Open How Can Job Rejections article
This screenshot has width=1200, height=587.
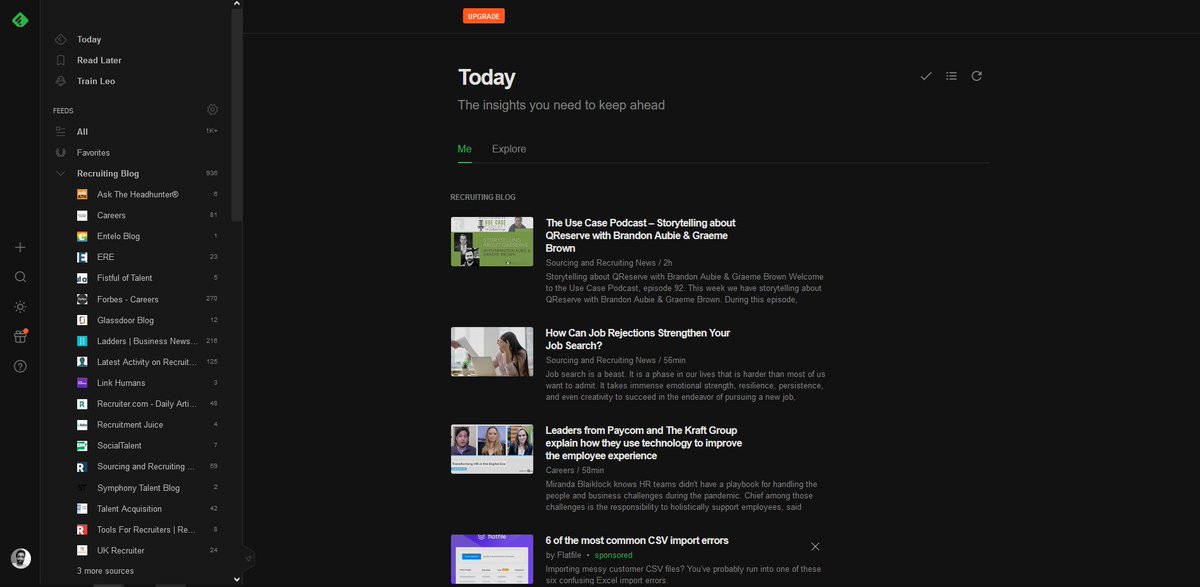coord(638,339)
